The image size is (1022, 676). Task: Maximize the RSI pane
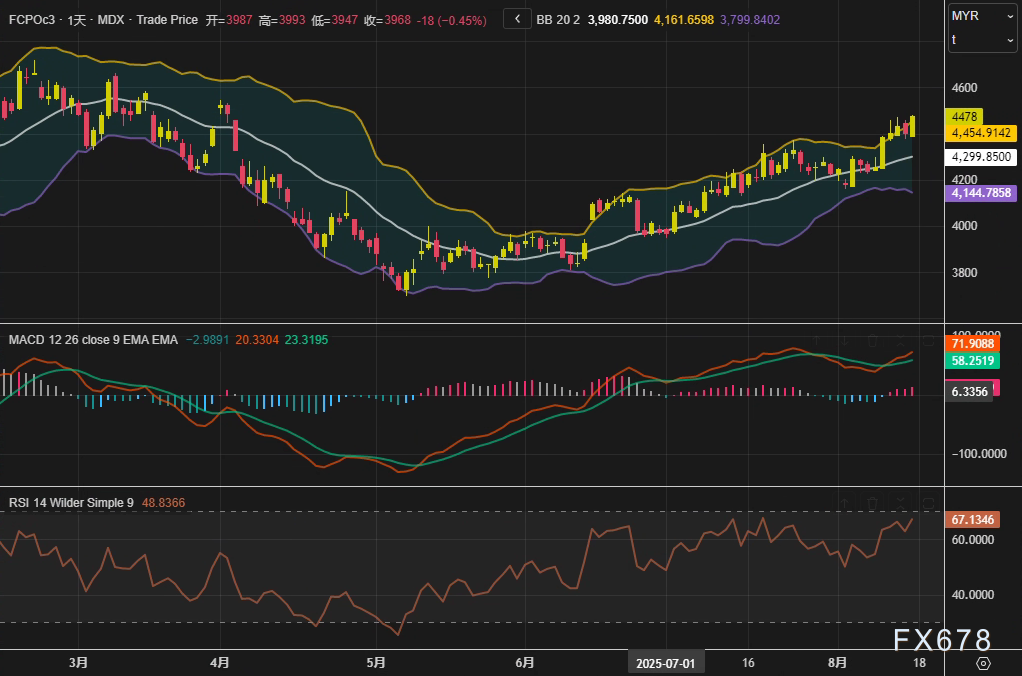pyautogui.click(x=928, y=503)
